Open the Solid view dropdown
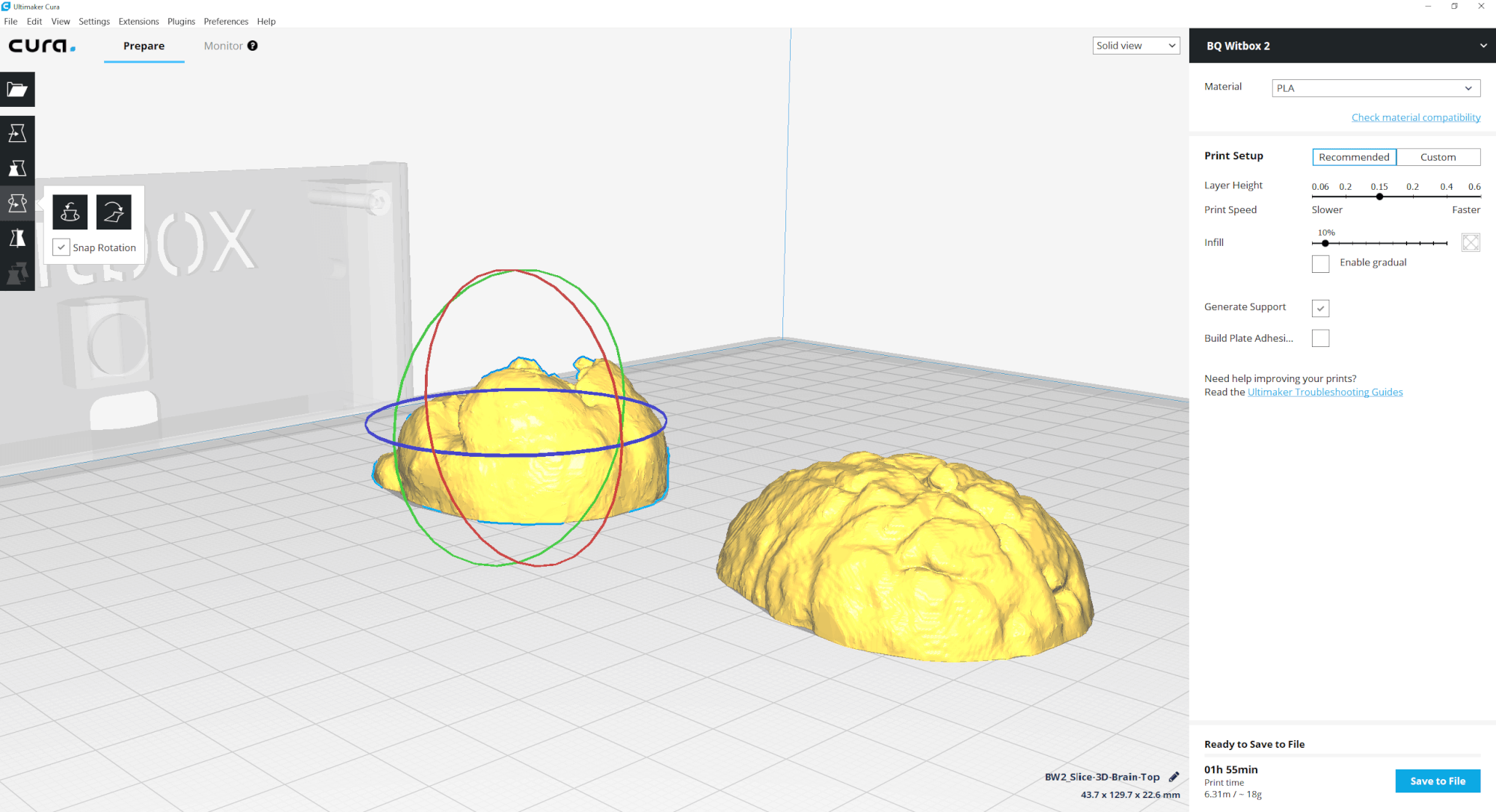This screenshot has height=812, width=1496. tap(1136, 46)
